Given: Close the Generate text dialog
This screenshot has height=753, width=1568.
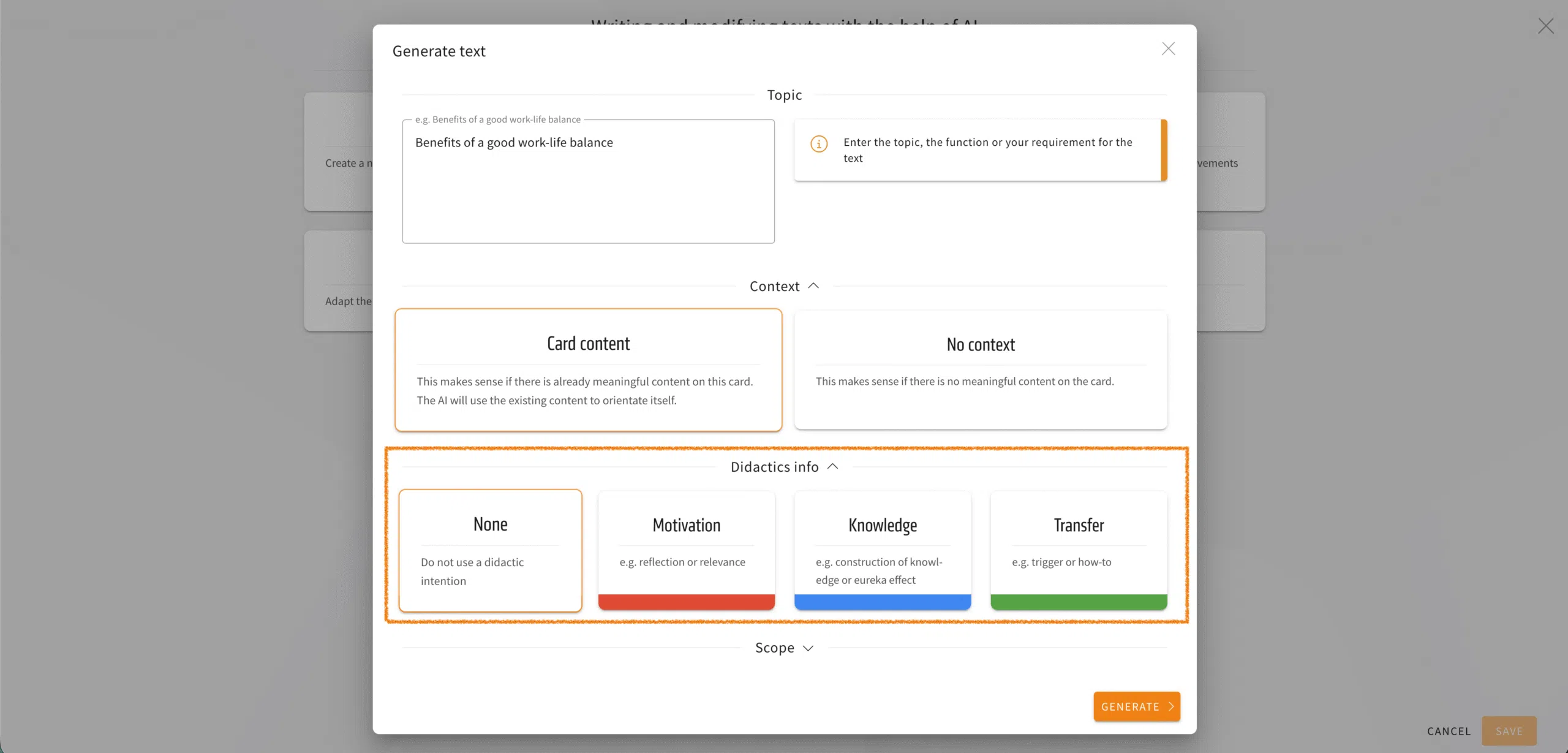Looking at the screenshot, I should (x=1168, y=49).
